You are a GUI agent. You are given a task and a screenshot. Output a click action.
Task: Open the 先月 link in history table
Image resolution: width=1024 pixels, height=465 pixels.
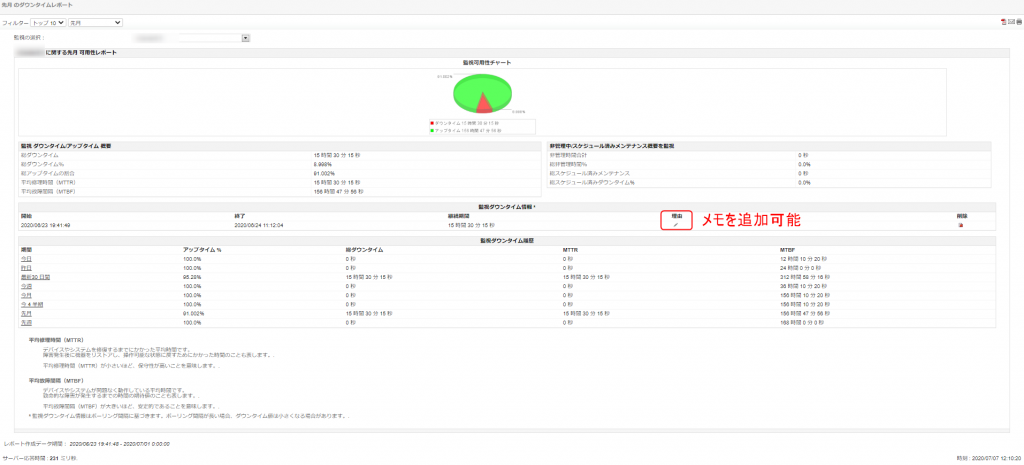point(26,313)
